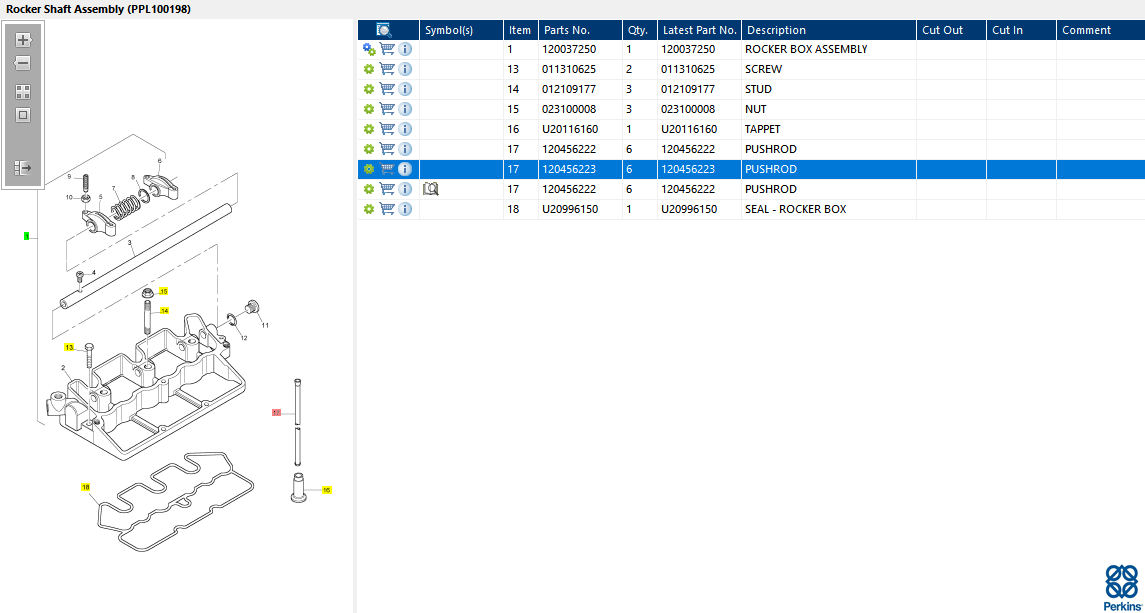The height and width of the screenshot is (613, 1145).
Task: Click the Cut In column header
Action: click(x=1022, y=30)
